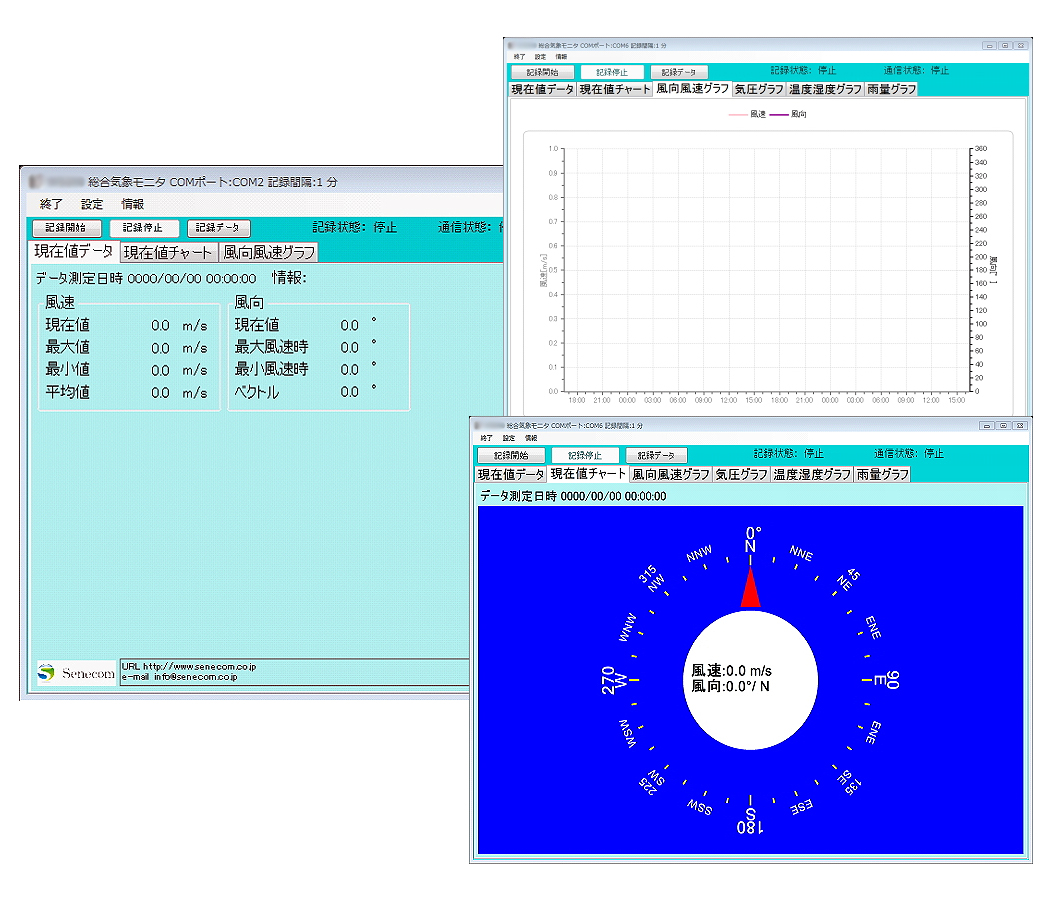This screenshot has height=900, width=1050.
Task: Click 記録開始 button in the graph window
Action: [542, 72]
